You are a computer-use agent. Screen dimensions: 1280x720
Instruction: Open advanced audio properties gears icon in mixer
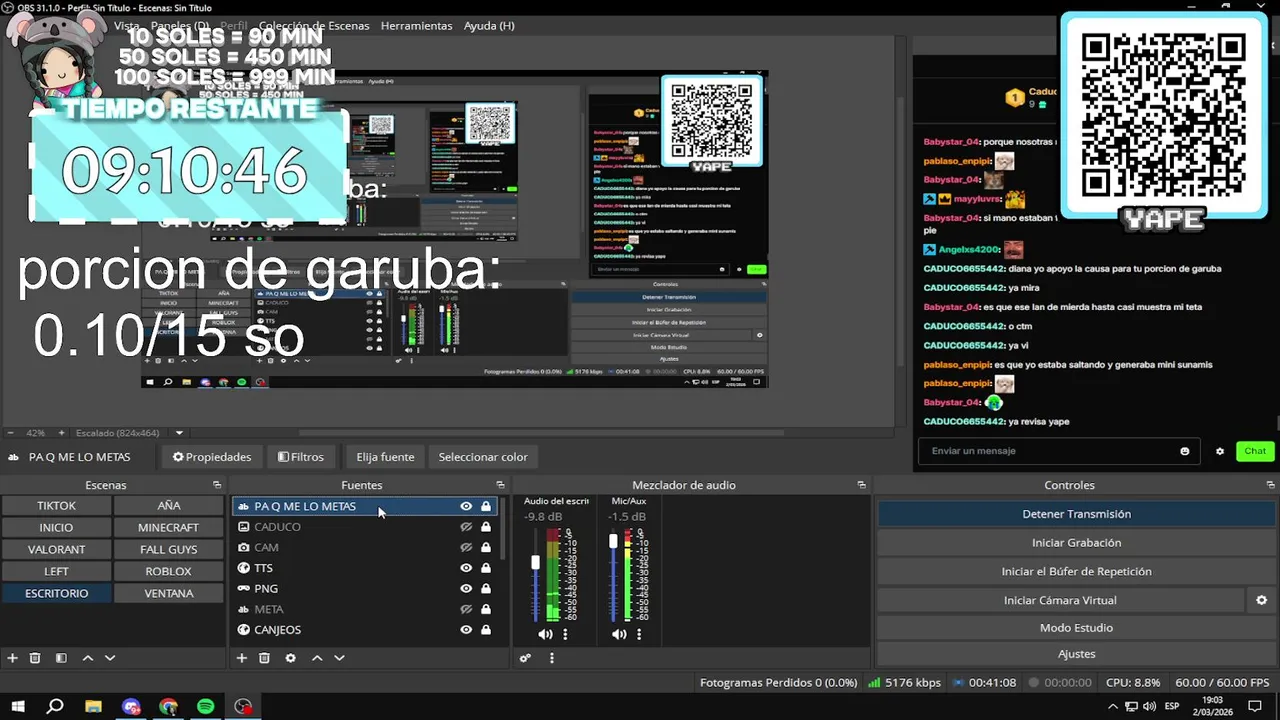coord(525,658)
